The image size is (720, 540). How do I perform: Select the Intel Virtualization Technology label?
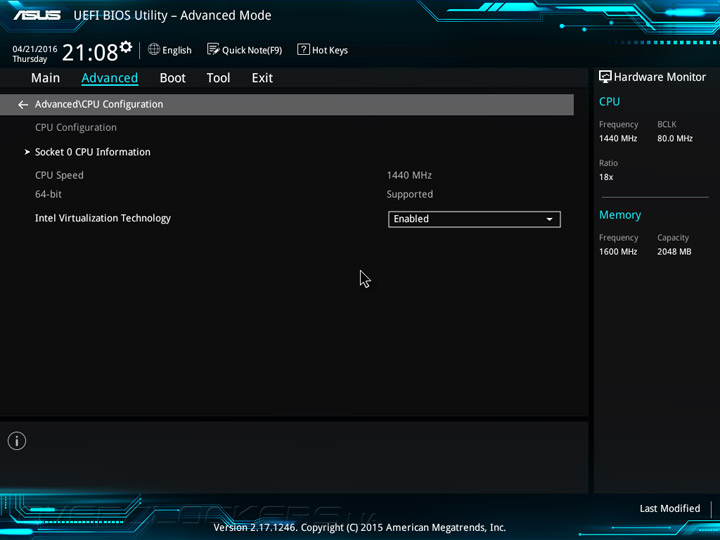pos(103,218)
